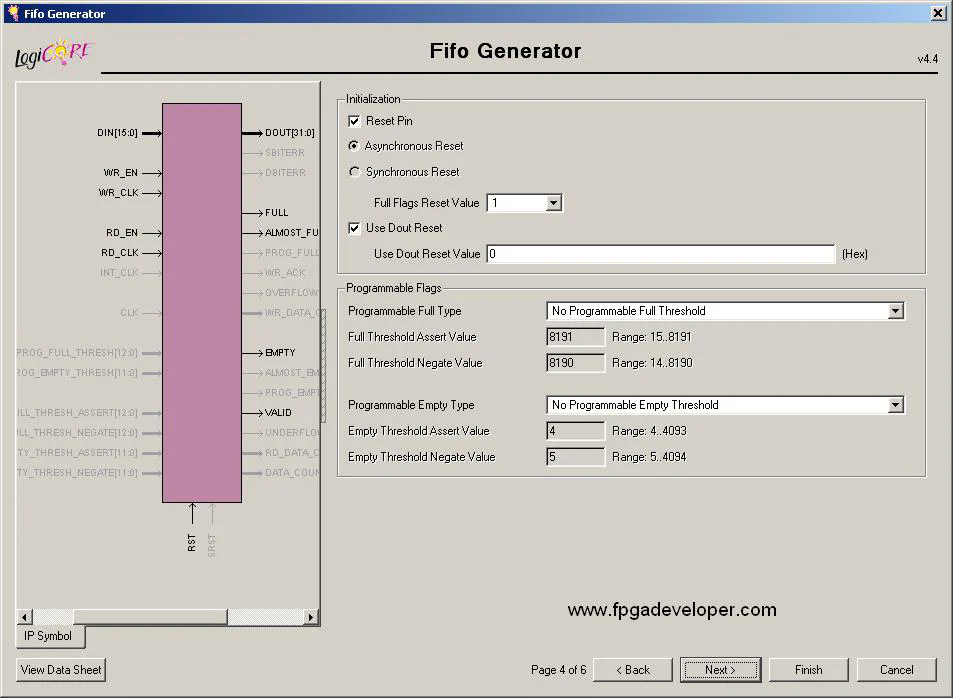This screenshot has width=953, height=698.
Task: Toggle the Use Dout Reset checkbox
Action: 354,228
